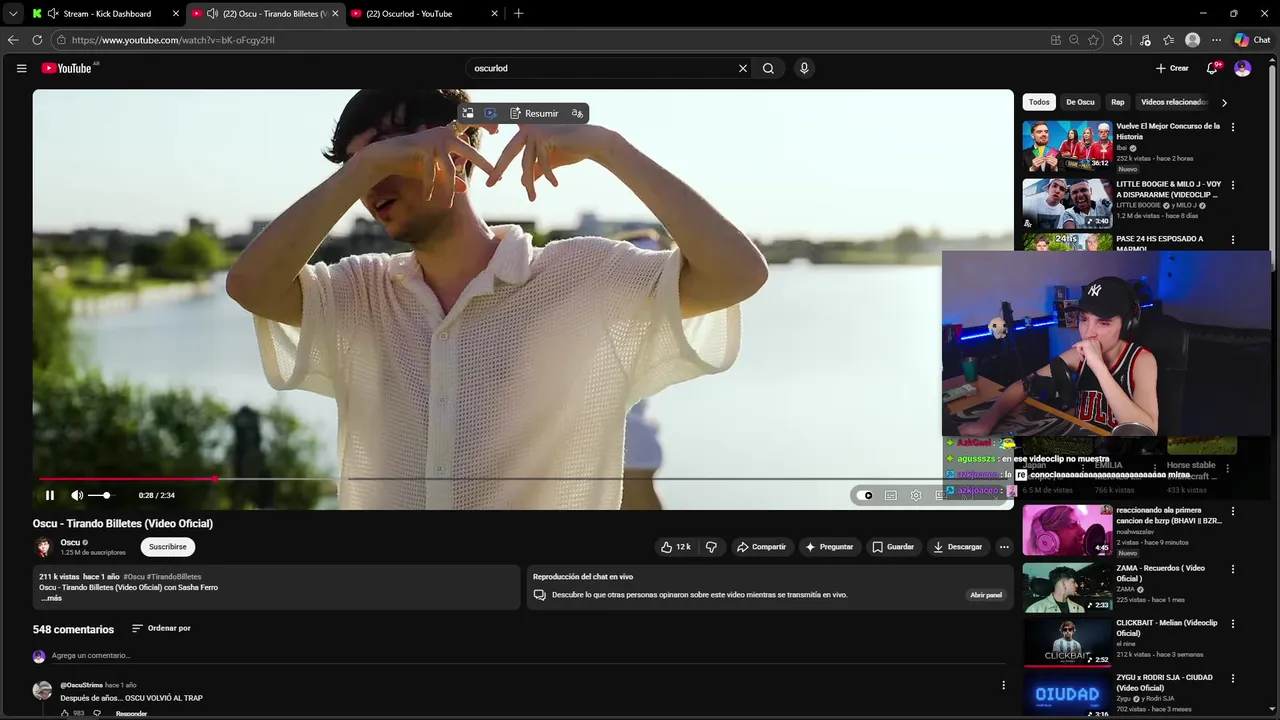1280x720 pixels.
Task: Start voice search with the microphone
Action: 804,68
